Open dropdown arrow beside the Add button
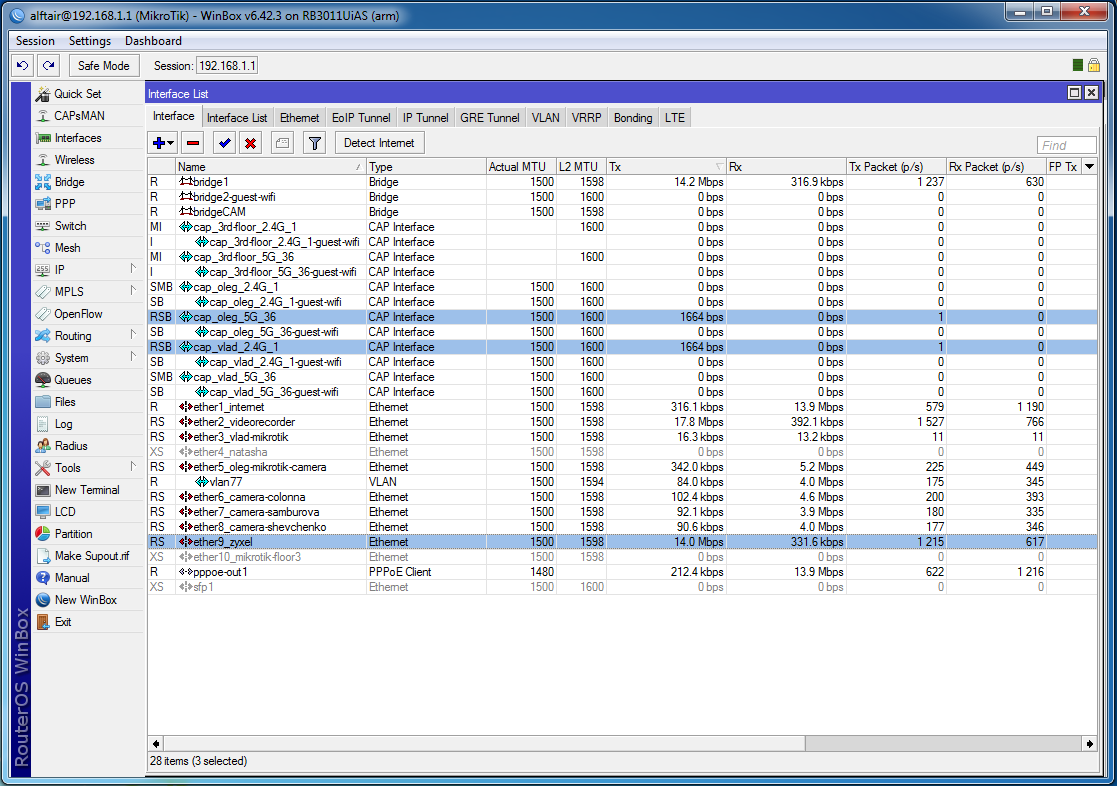This screenshot has width=1117, height=786. click(x=171, y=143)
